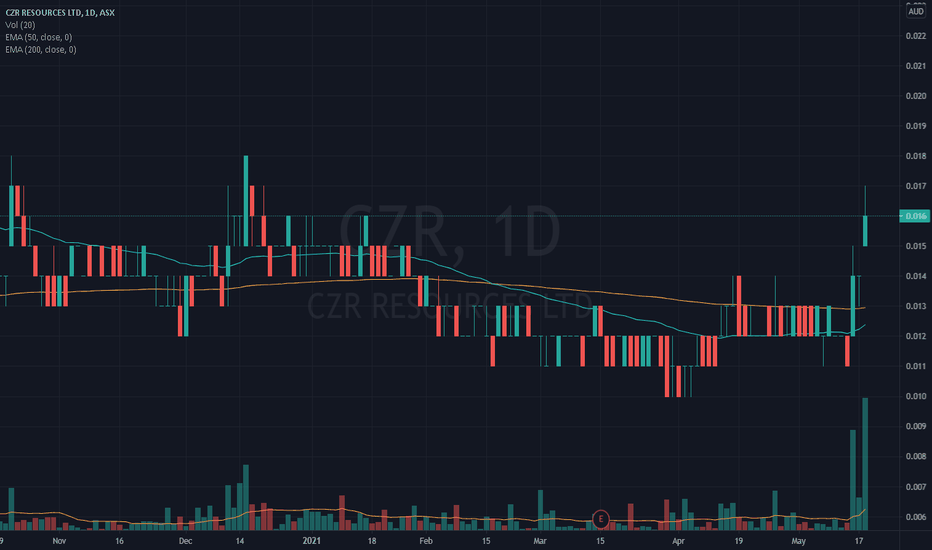Viewport: 932px width, 550px height.
Task: Click the 17 date label after May
Action: point(858,541)
